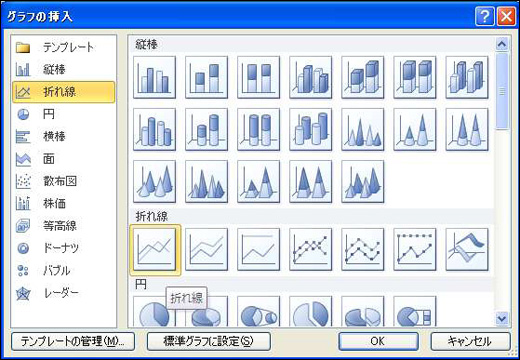Choose the 3-D stacked column chart icon
The height and width of the screenshot is (360, 520).
pos(362,77)
